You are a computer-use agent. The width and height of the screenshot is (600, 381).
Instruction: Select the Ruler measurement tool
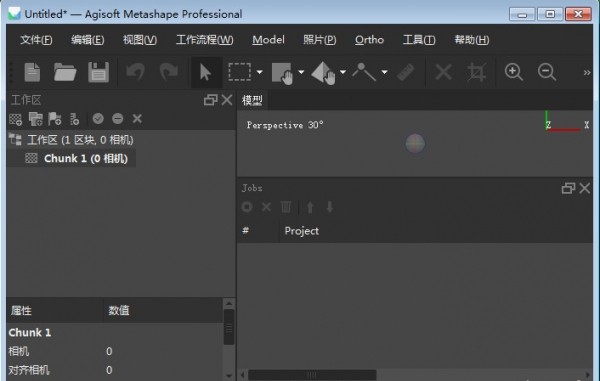[406, 72]
